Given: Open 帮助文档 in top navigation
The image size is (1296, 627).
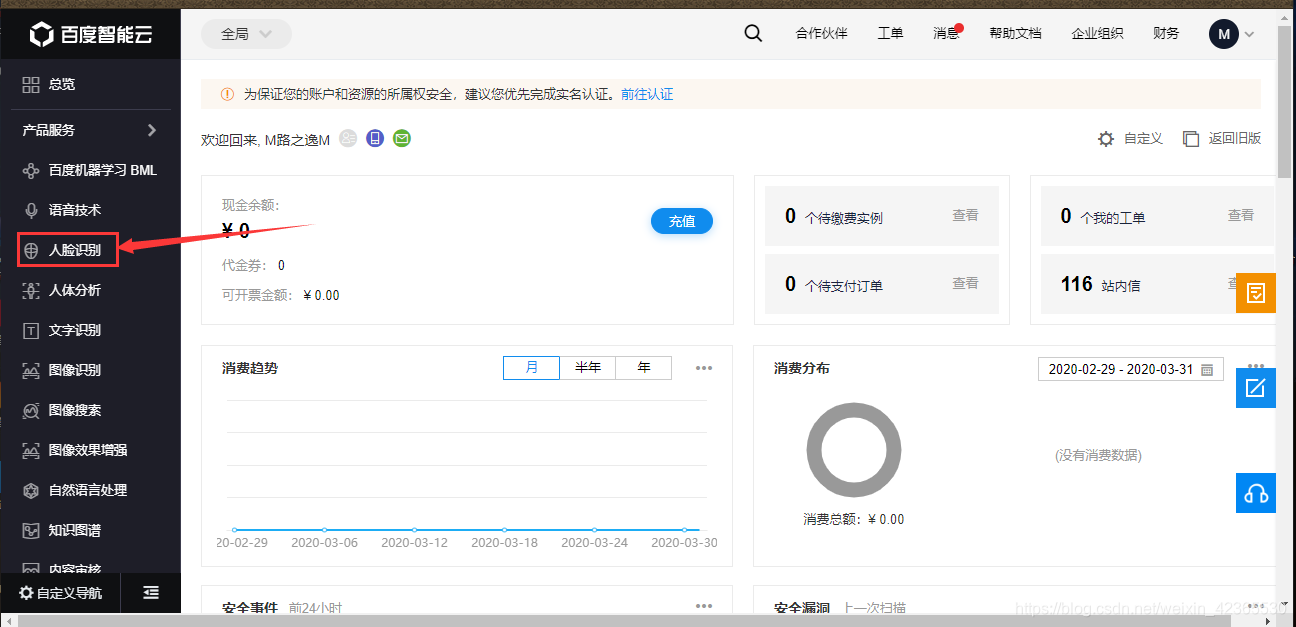Looking at the screenshot, I should 1015,33.
